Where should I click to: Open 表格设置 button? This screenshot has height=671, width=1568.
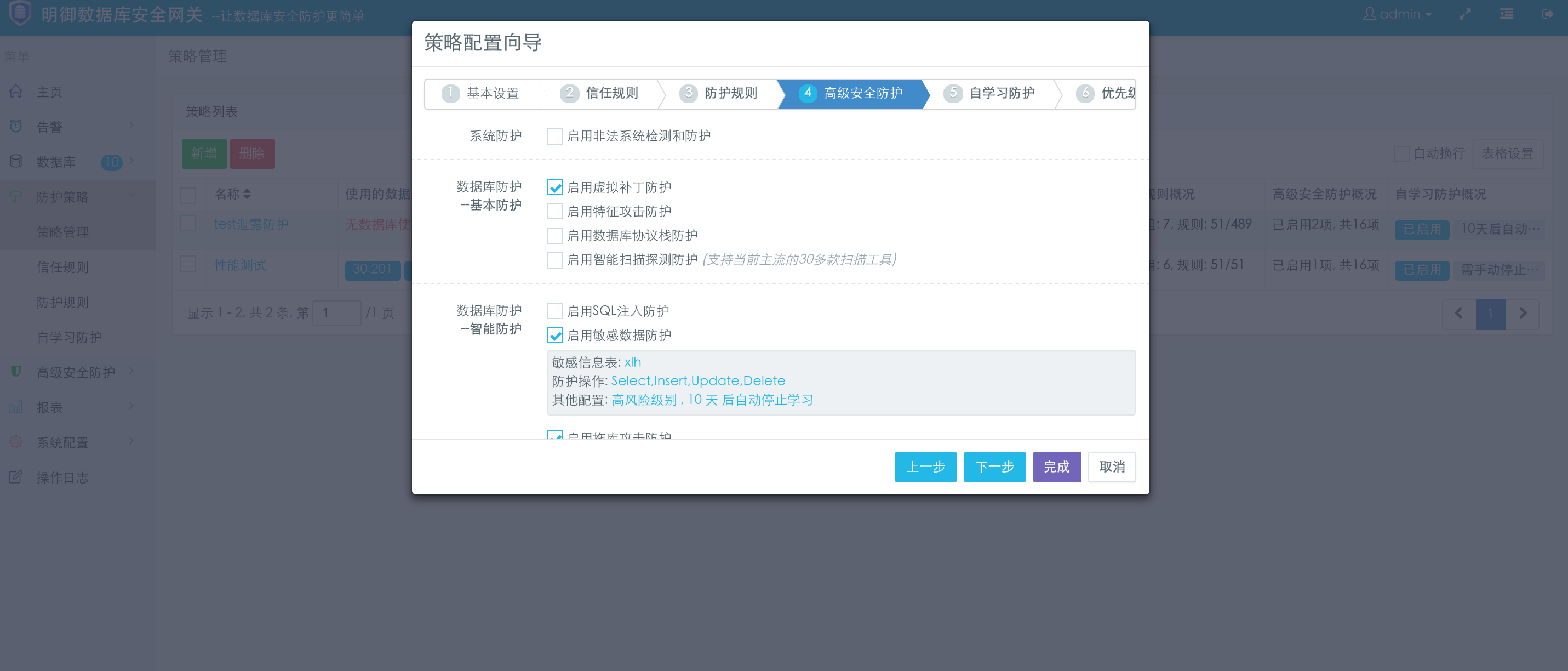pos(1507,153)
